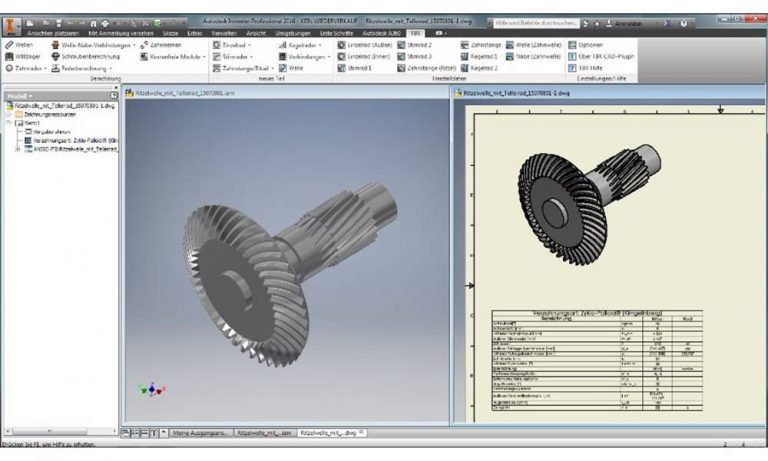Create a new Einzelrad part

pyautogui.click(x=229, y=45)
